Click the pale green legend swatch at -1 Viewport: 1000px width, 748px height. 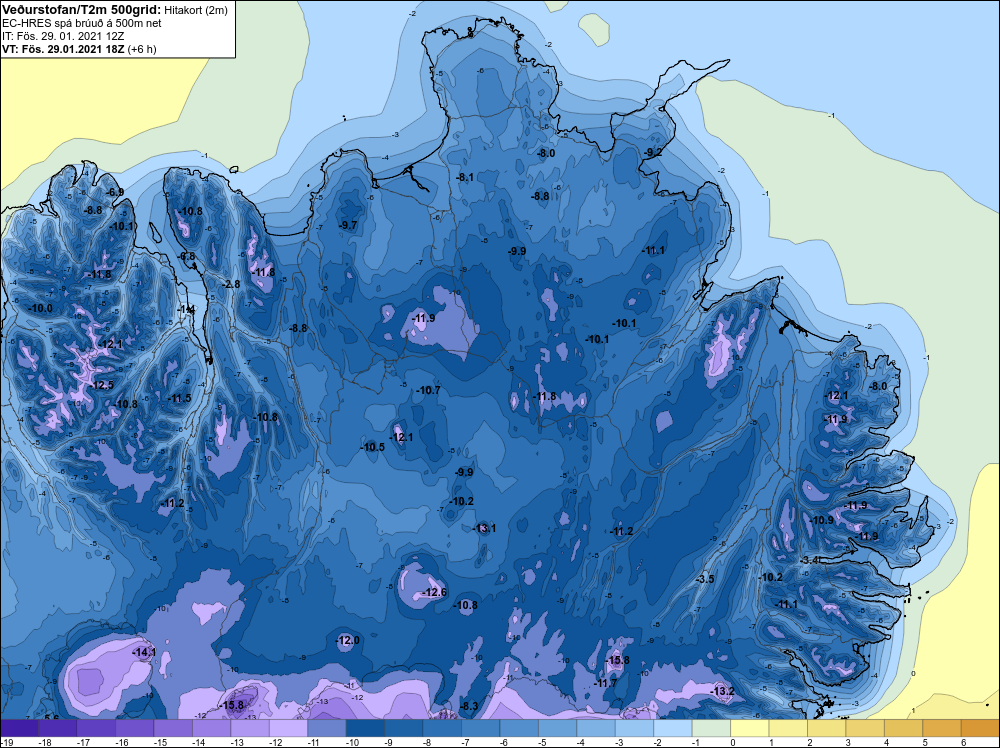pos(711,728)
